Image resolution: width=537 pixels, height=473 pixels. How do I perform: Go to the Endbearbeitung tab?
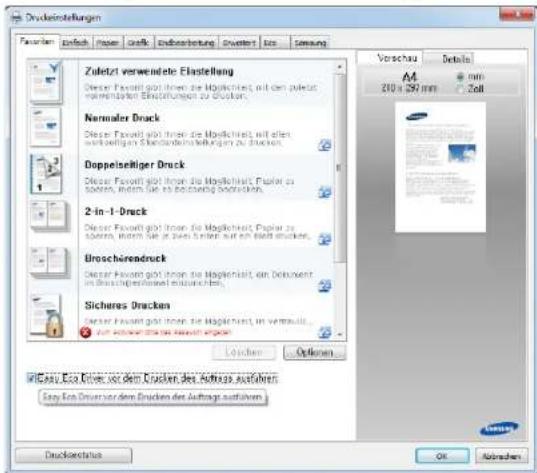click(186, 43)
